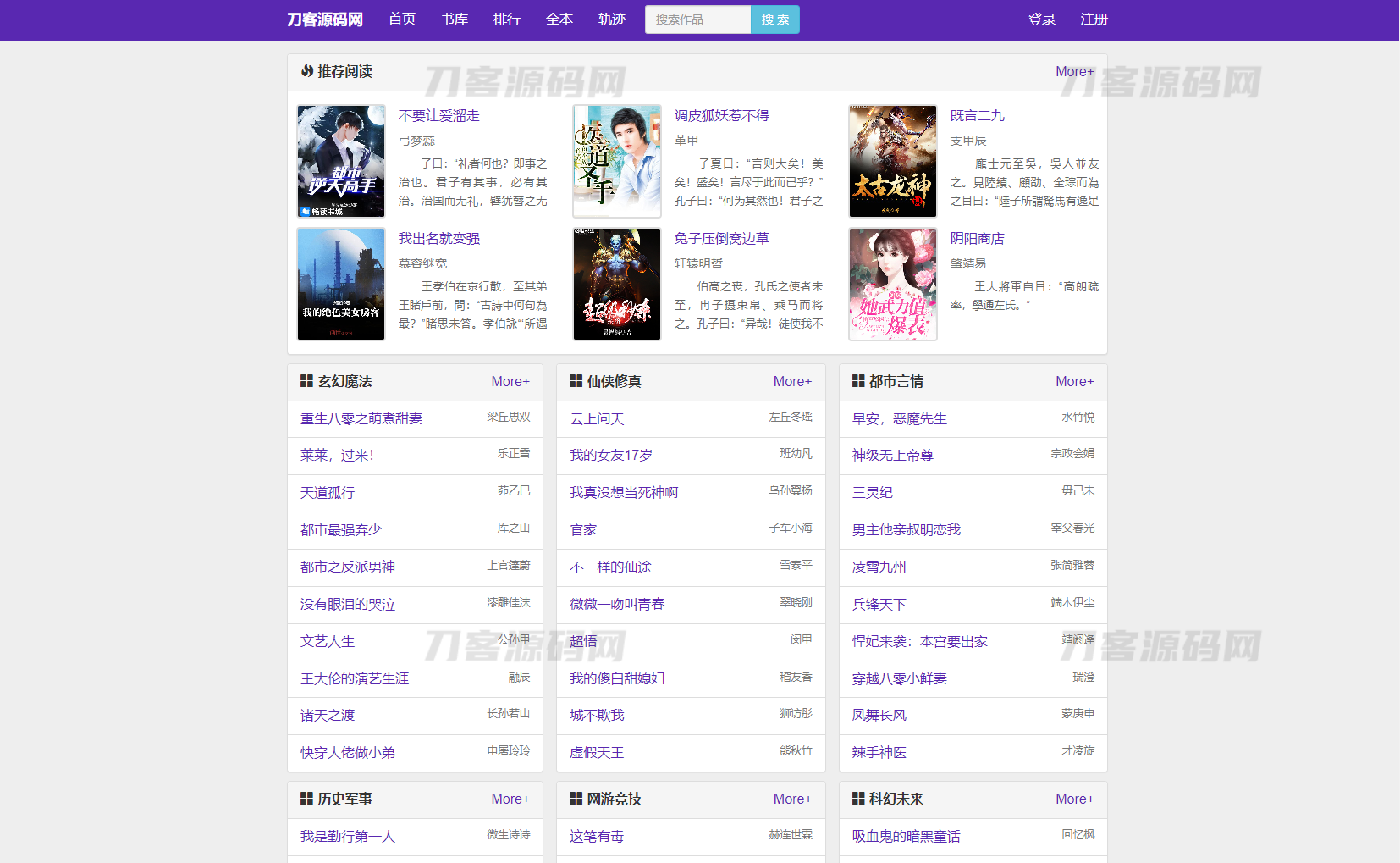Open the 登录 login link
Screen dimensions: 1400x863
(1041, 19)
